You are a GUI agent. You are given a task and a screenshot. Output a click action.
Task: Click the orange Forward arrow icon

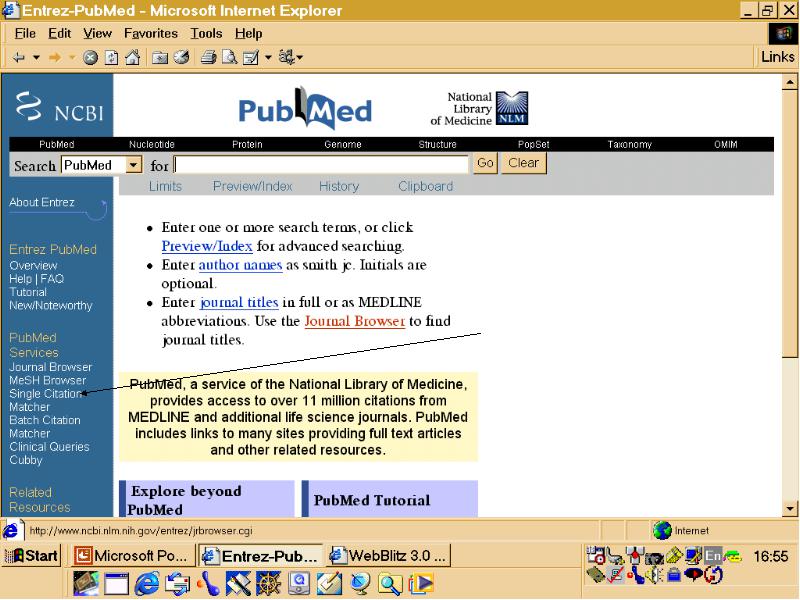(55, 58)
